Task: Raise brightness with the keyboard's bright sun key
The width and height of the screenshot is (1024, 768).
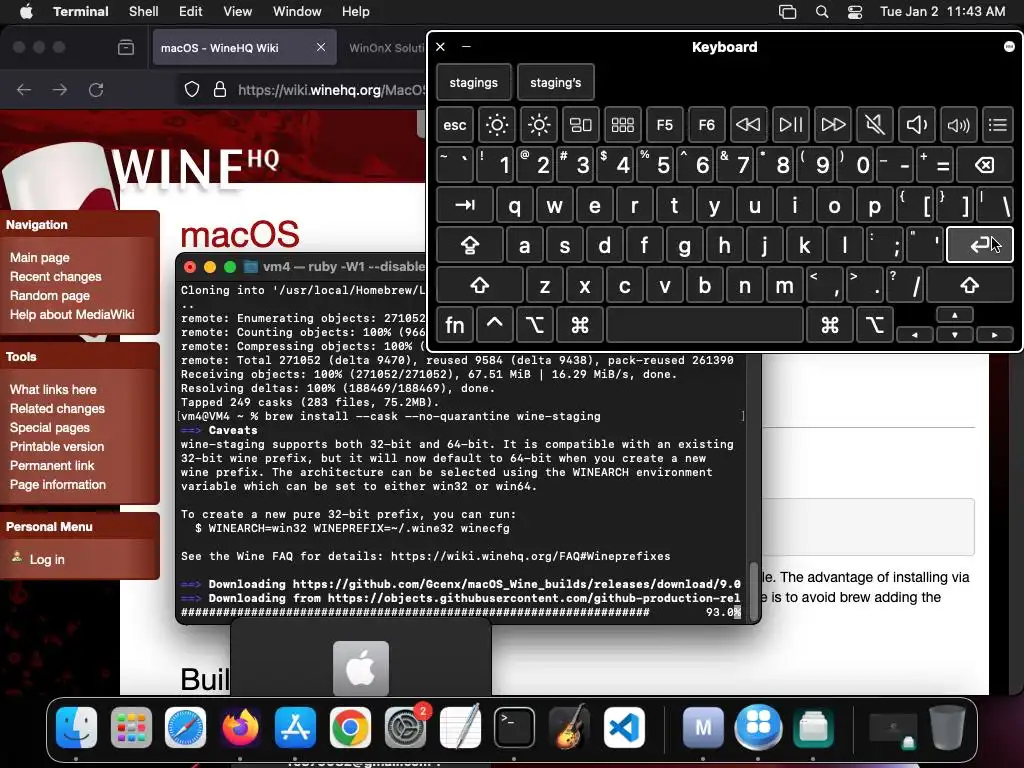Action: point(539,125)
